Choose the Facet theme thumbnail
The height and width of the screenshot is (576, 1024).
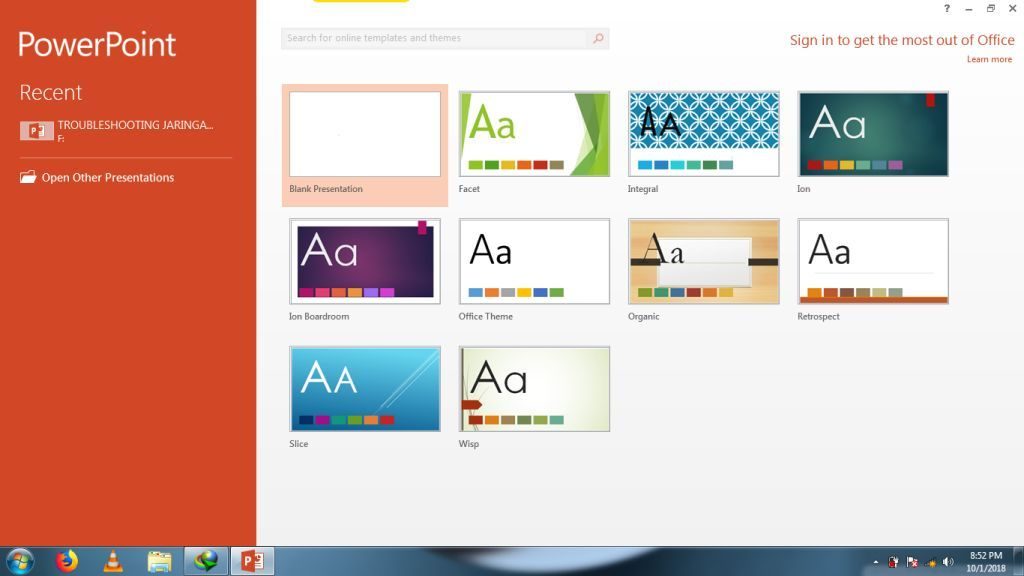coord(534,134)
